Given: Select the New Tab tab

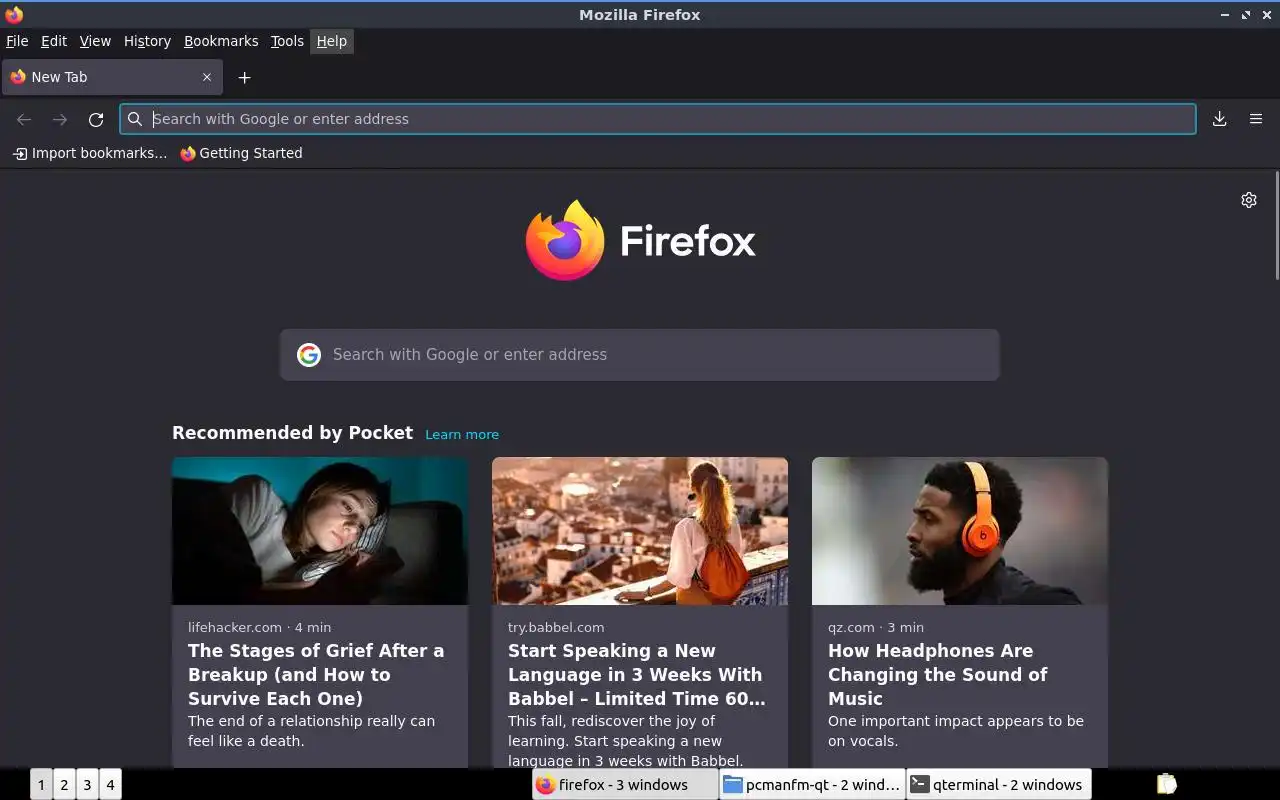Looking at the screenshot, I should [x=112, y=77].
